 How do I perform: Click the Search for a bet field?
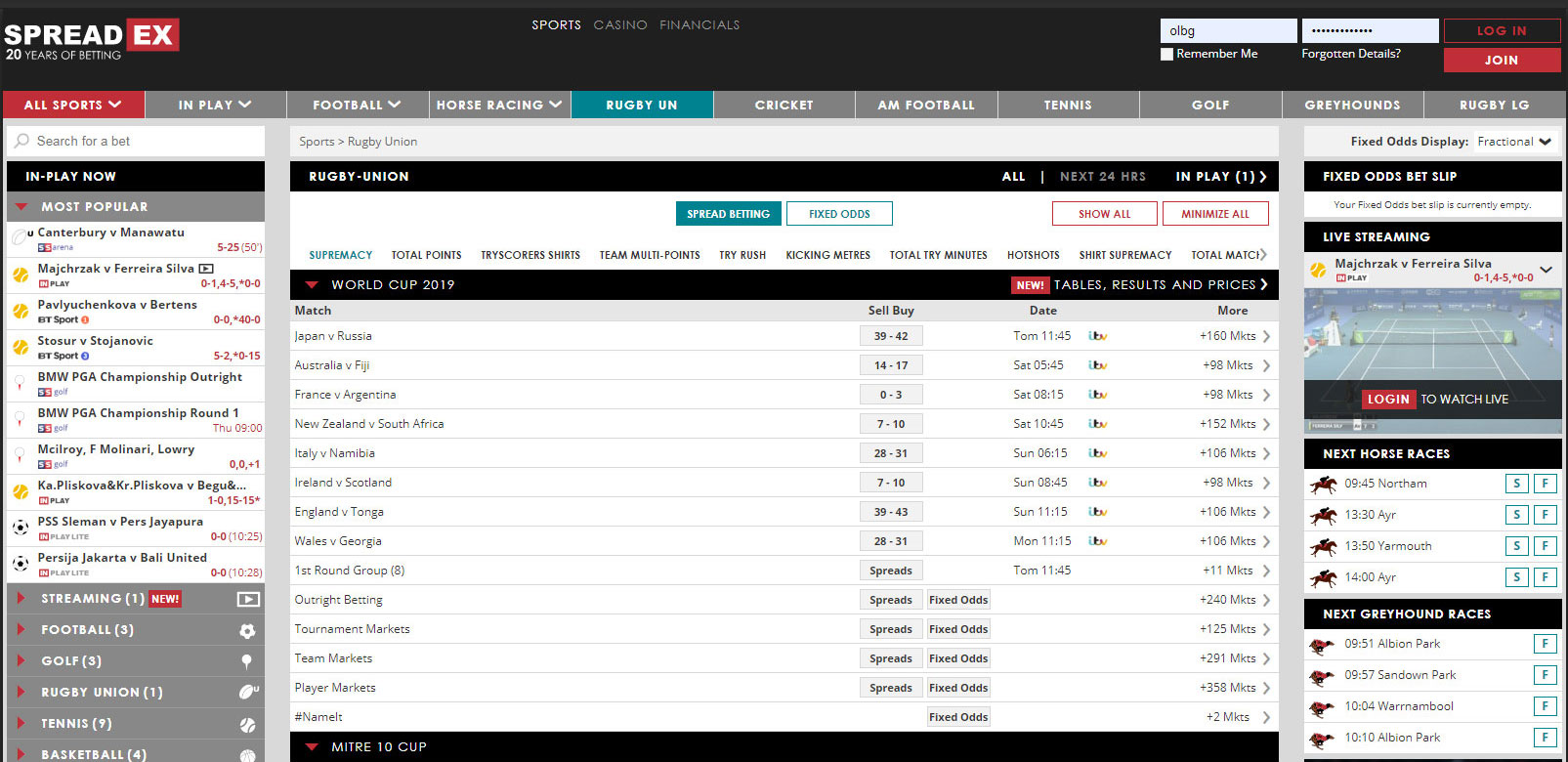pos(137,142)
